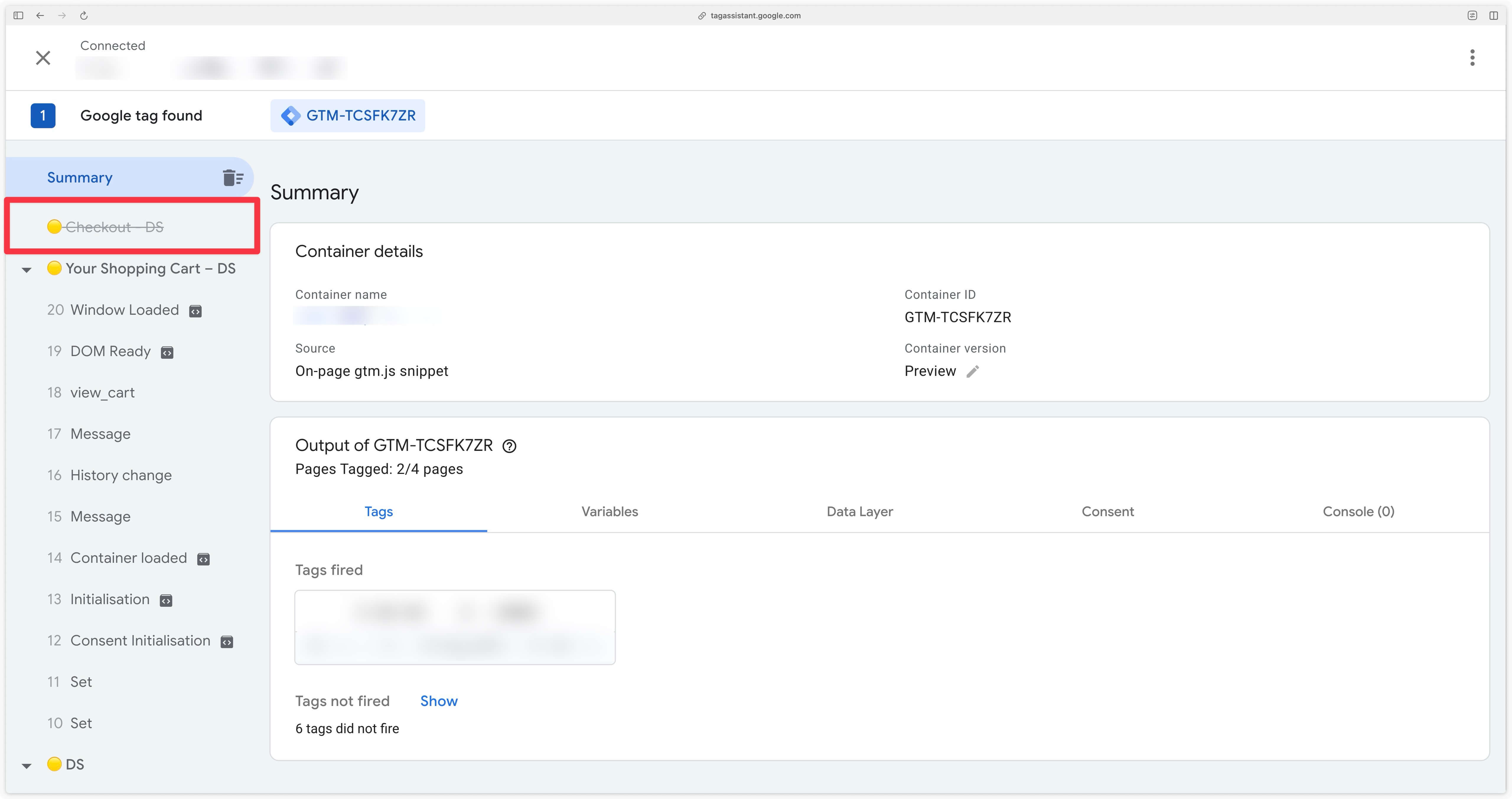Reload the page with refresh icon
Screen dimensions: 1512x799
[x=84, y=15]
